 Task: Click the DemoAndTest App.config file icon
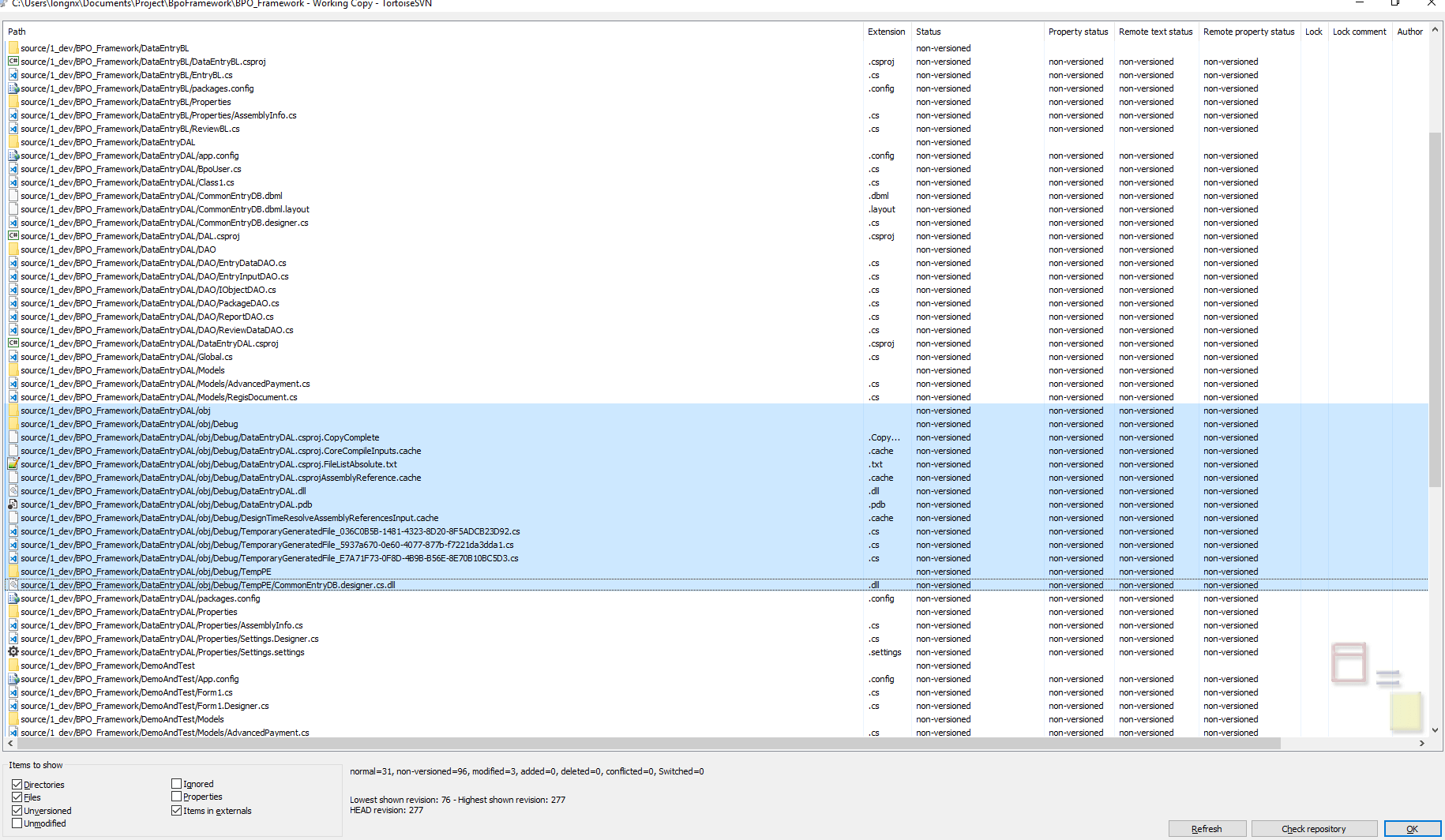click(13, 679)
